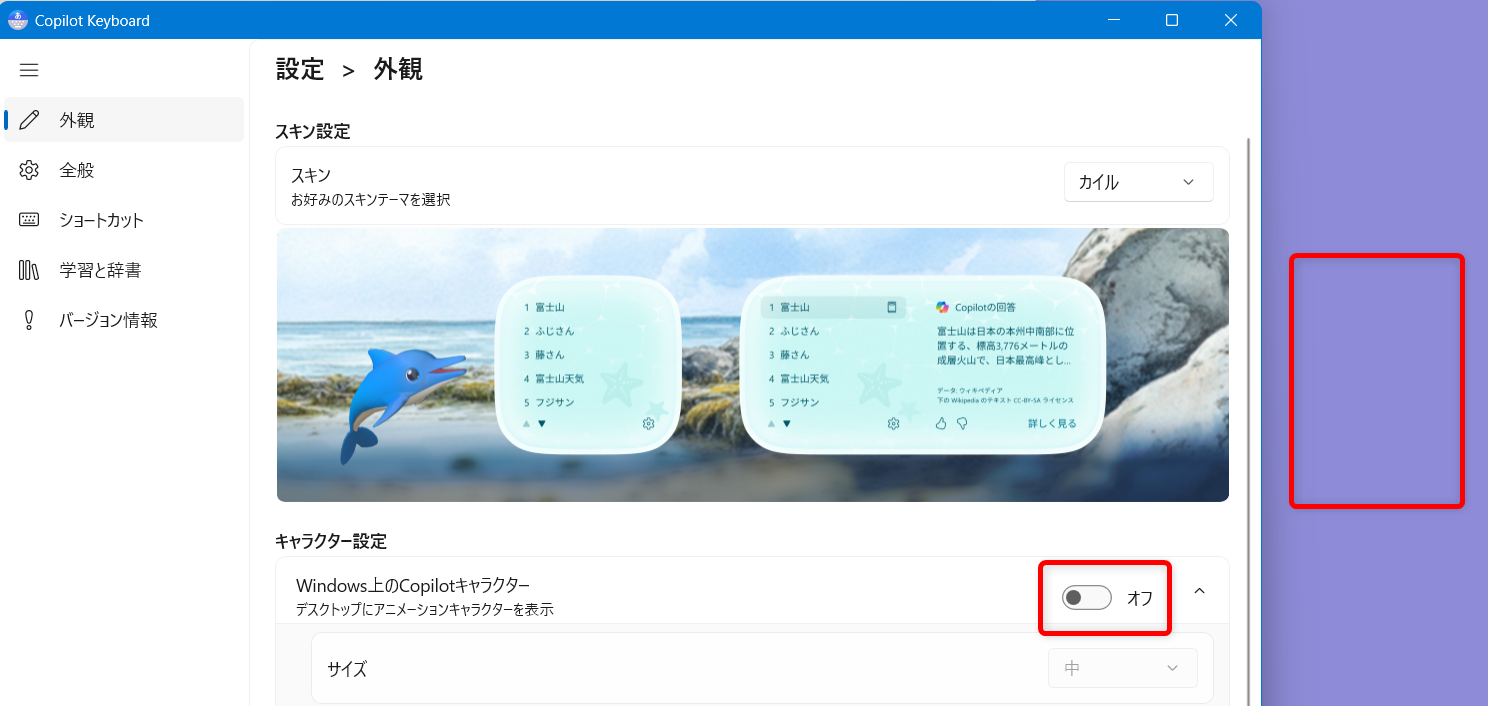Click the Copilot Keyboard app icon in title bar
Image resolution: width=1488 pixels, height=706 pixels.
coord(18,20)
